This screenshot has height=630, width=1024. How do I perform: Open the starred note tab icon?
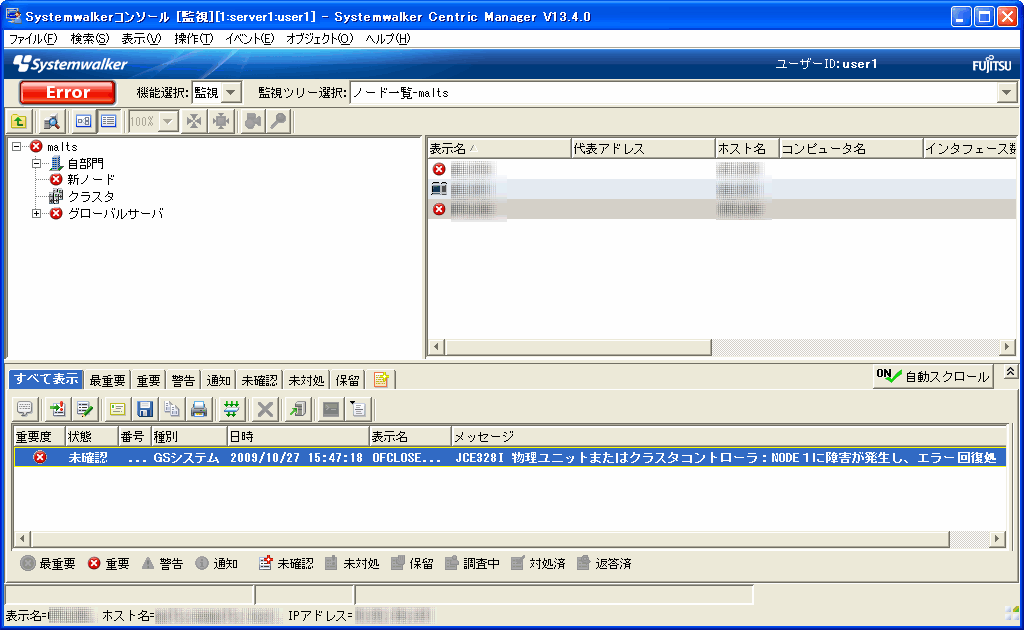pos(381,380)
